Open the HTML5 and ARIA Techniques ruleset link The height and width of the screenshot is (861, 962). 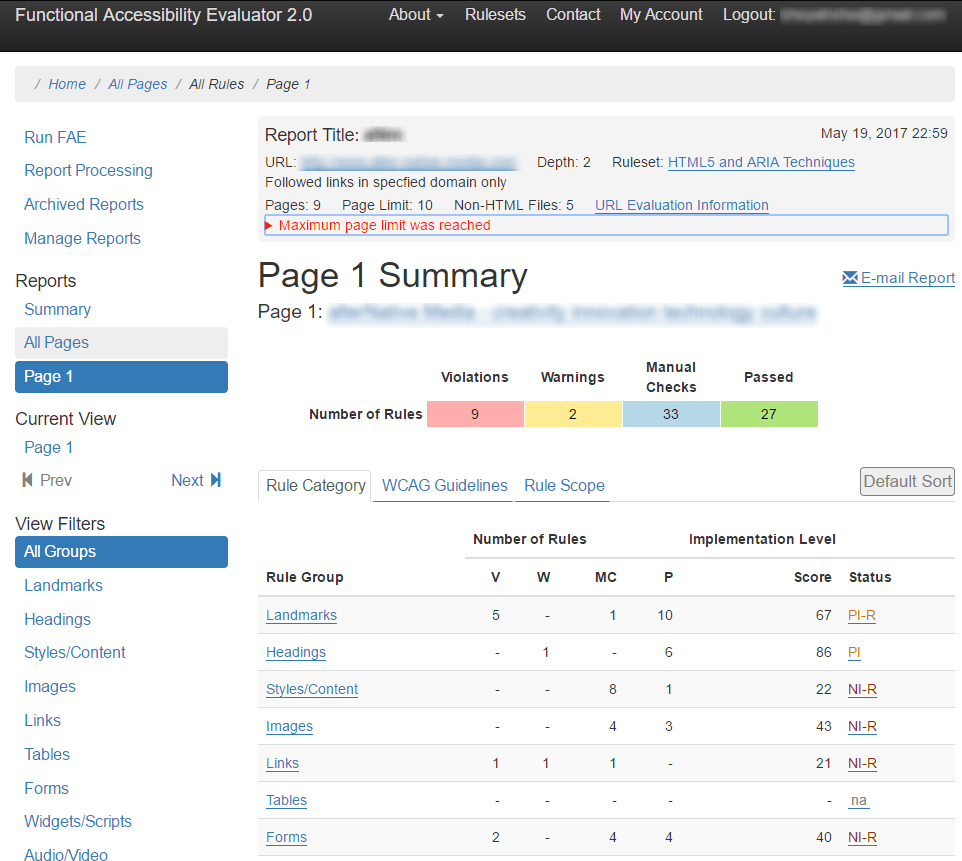[x=761, y=162]
